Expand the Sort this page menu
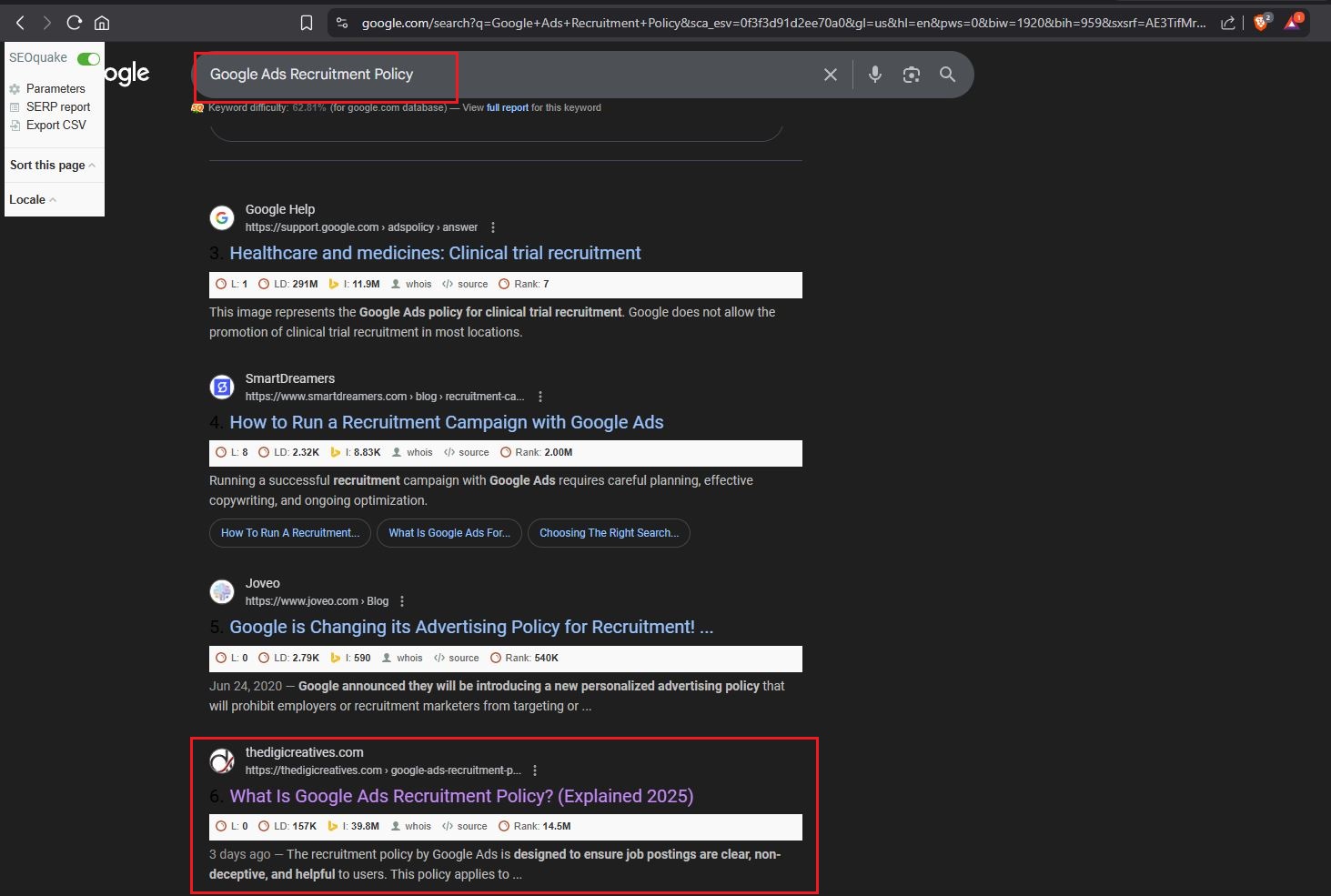The width and height of the screenshot is (1331, 896). [x=52, y=165]
